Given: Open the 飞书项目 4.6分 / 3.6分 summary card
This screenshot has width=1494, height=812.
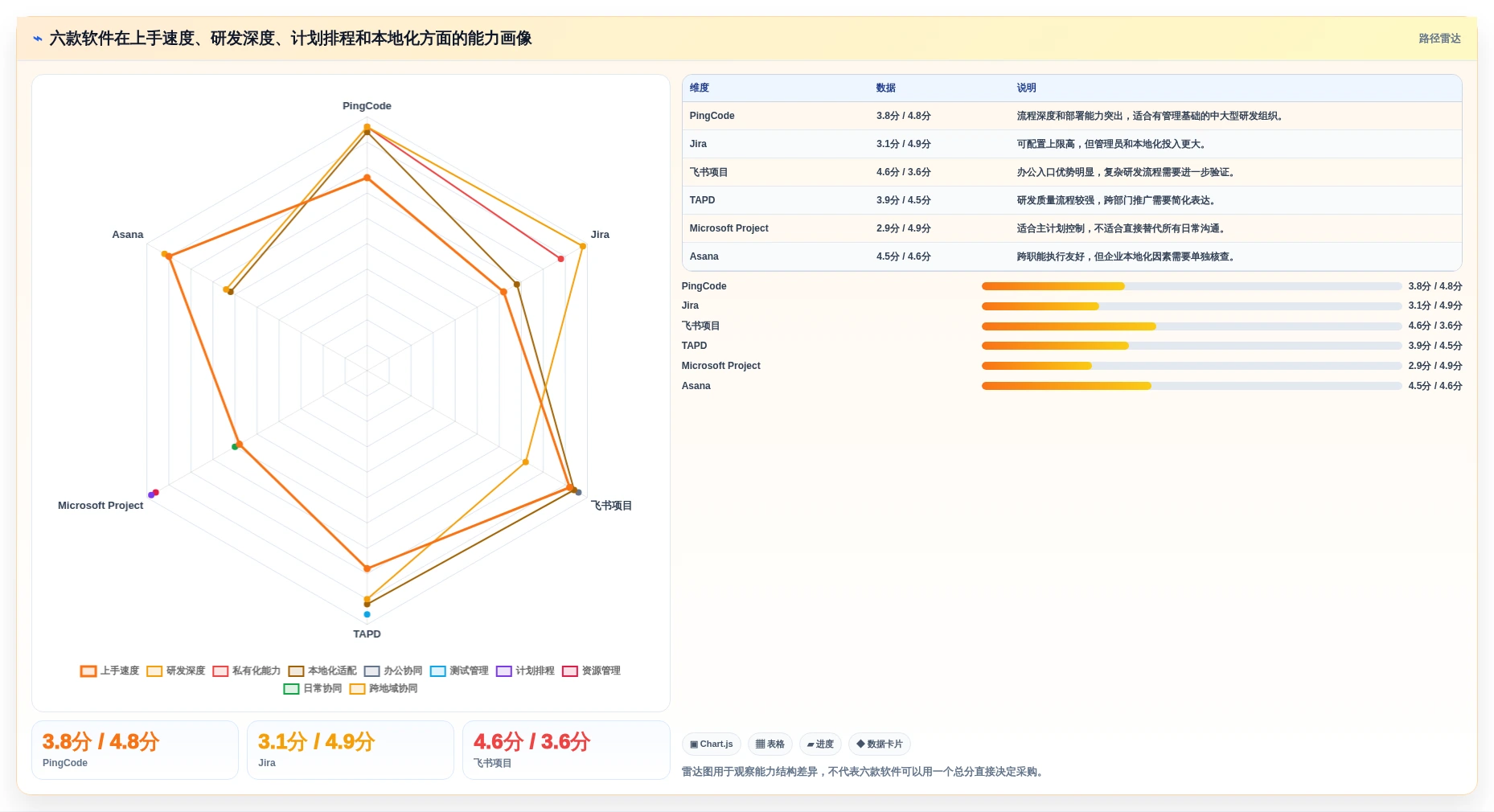Looking at the screenshot, I should click(566, 750).
